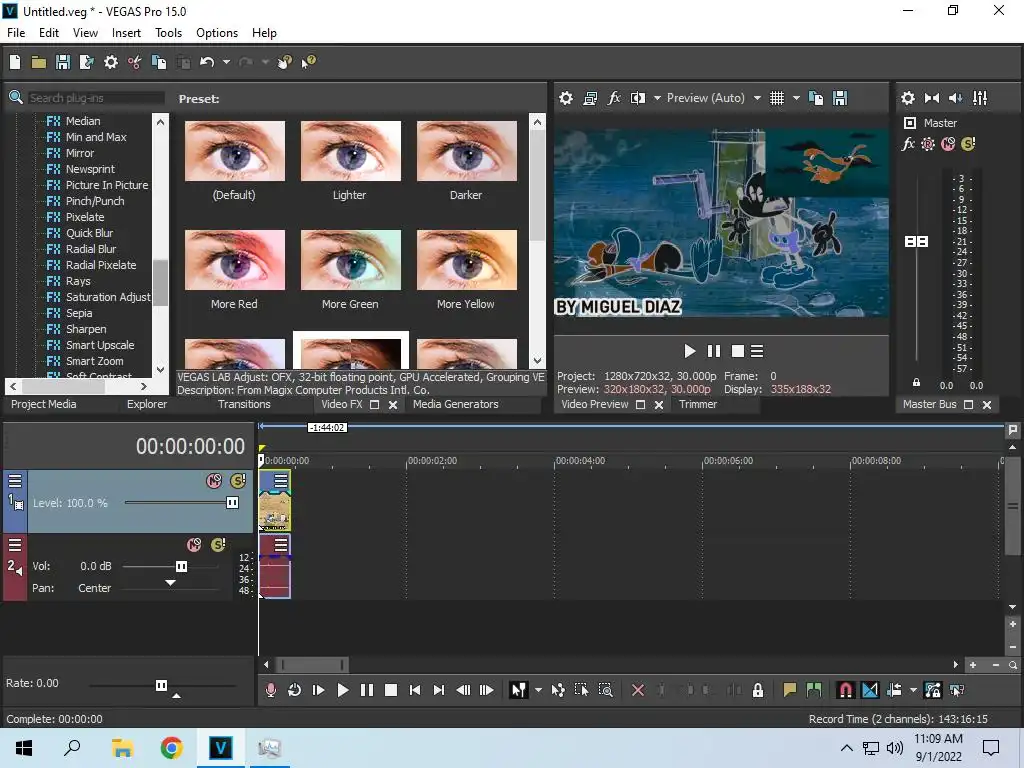Switch to Transitions tab

tap(244, 404)
